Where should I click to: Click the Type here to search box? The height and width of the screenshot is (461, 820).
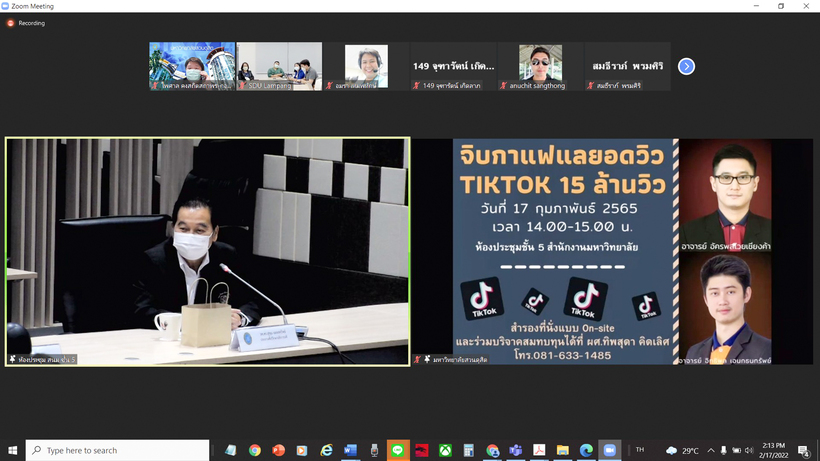(117, 450)
